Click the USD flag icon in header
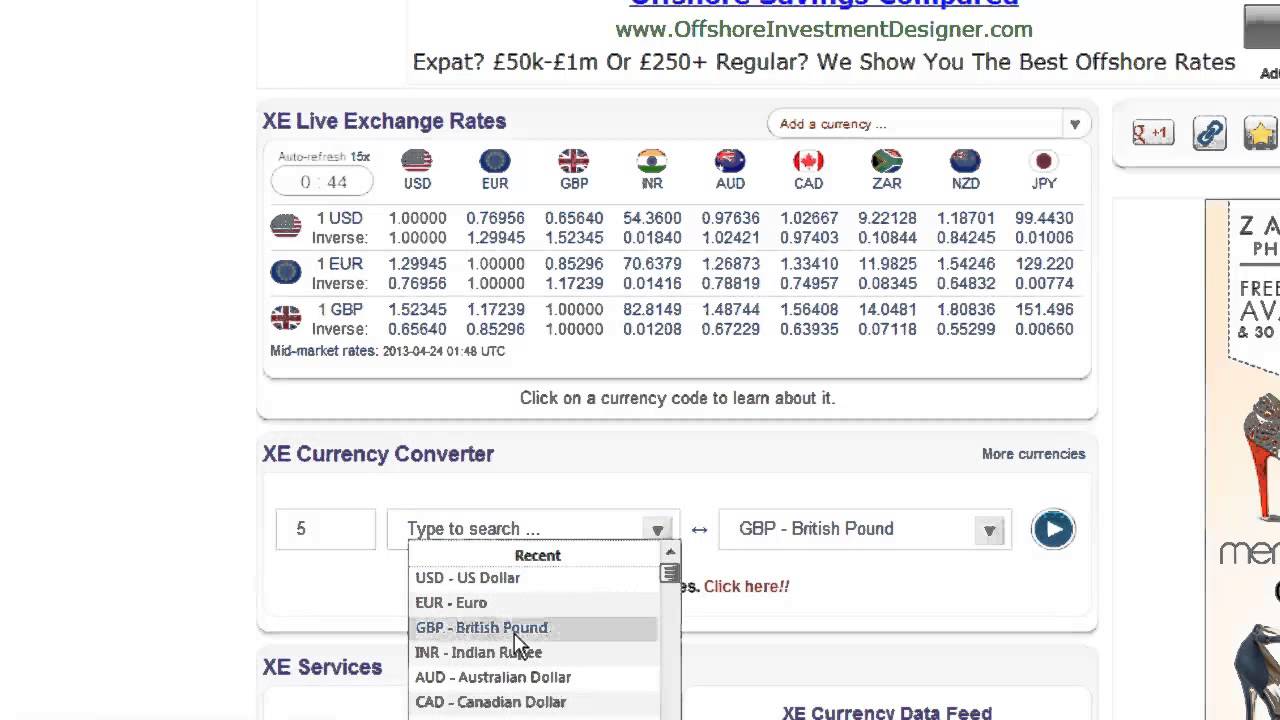This screenshot has height=720, width=1280. pos(417,161)
